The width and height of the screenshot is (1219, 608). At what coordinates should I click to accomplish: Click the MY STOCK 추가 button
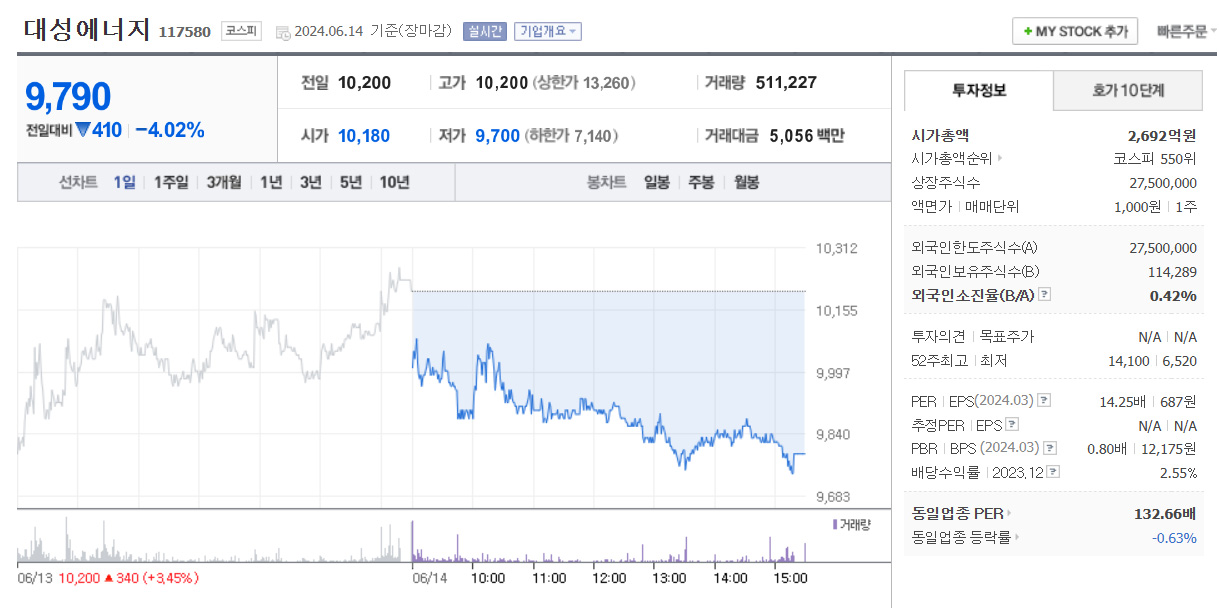tap(1075, 31)
